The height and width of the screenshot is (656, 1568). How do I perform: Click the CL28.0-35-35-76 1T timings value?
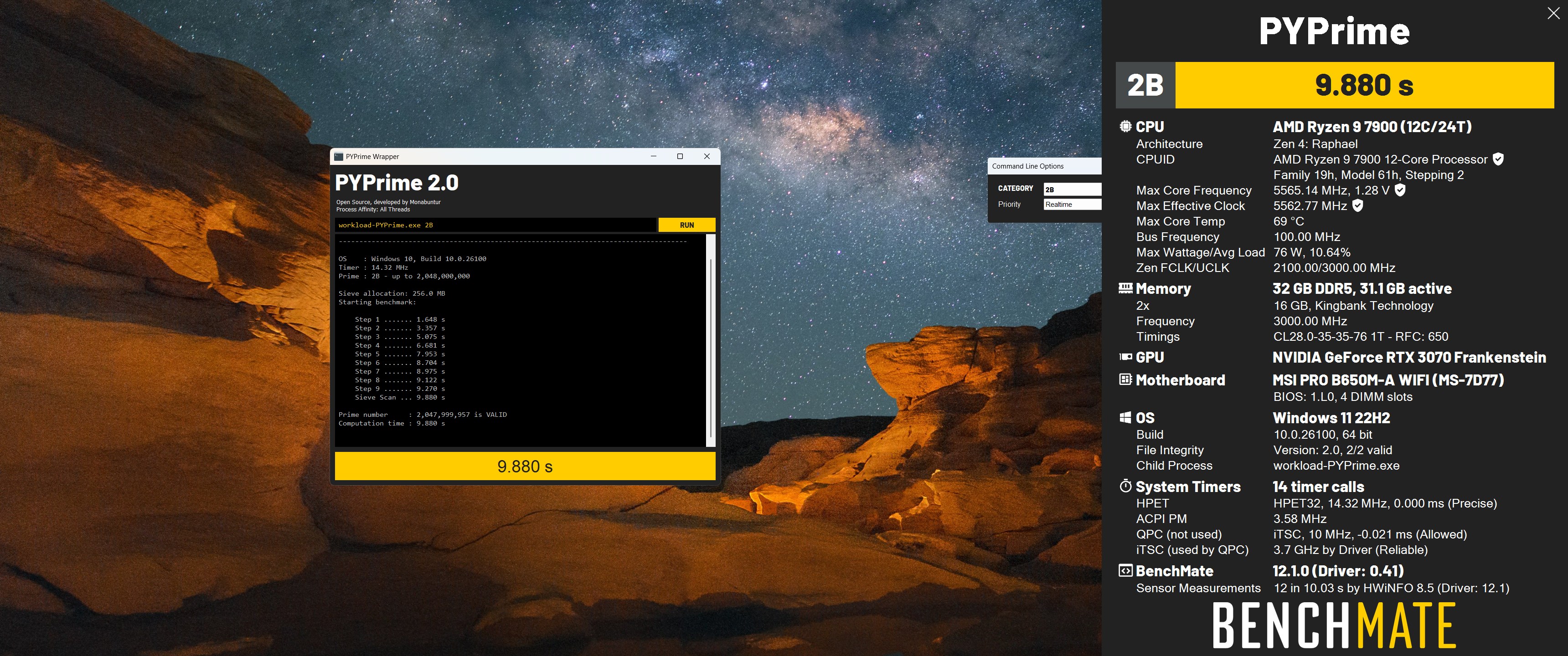point(1361,337)
